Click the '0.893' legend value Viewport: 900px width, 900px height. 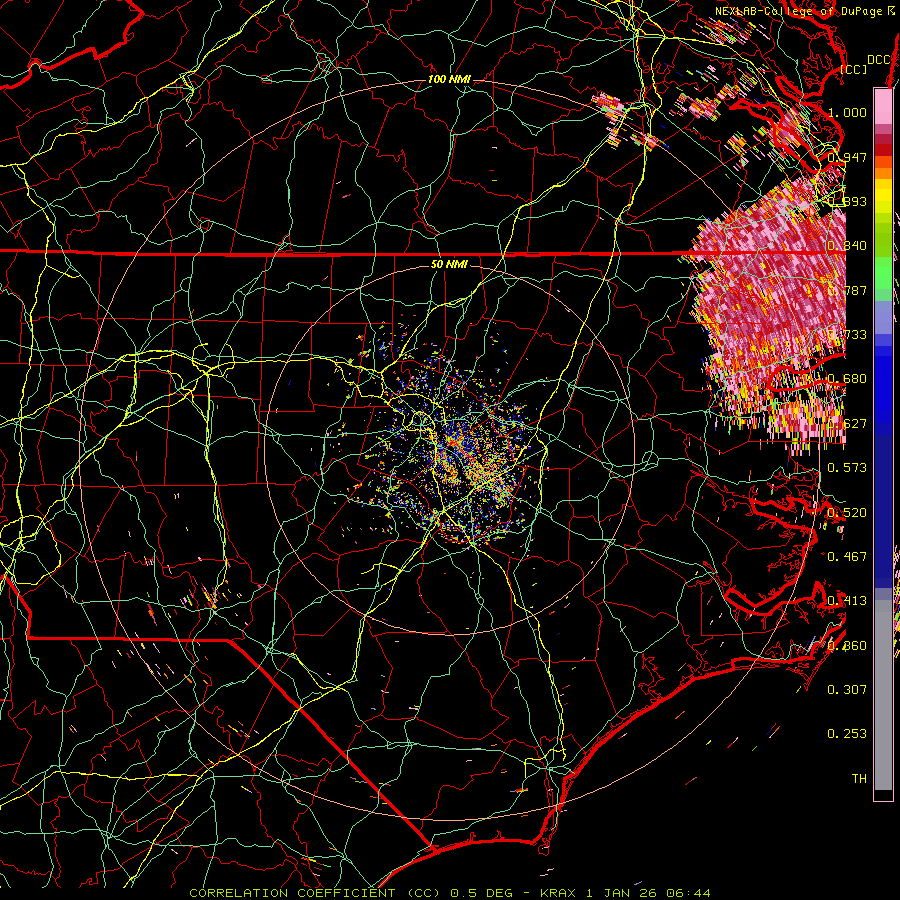click(847, 201)
